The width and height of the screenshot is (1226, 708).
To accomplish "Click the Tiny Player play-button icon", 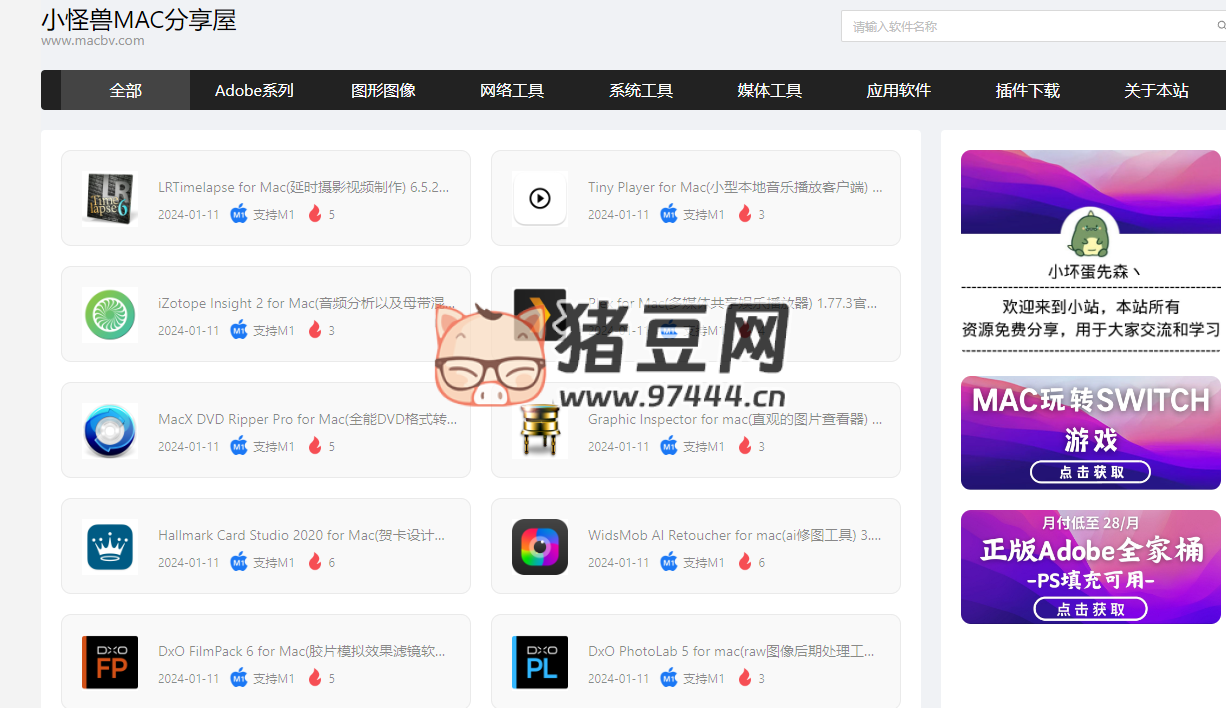I will pos(539,198).
